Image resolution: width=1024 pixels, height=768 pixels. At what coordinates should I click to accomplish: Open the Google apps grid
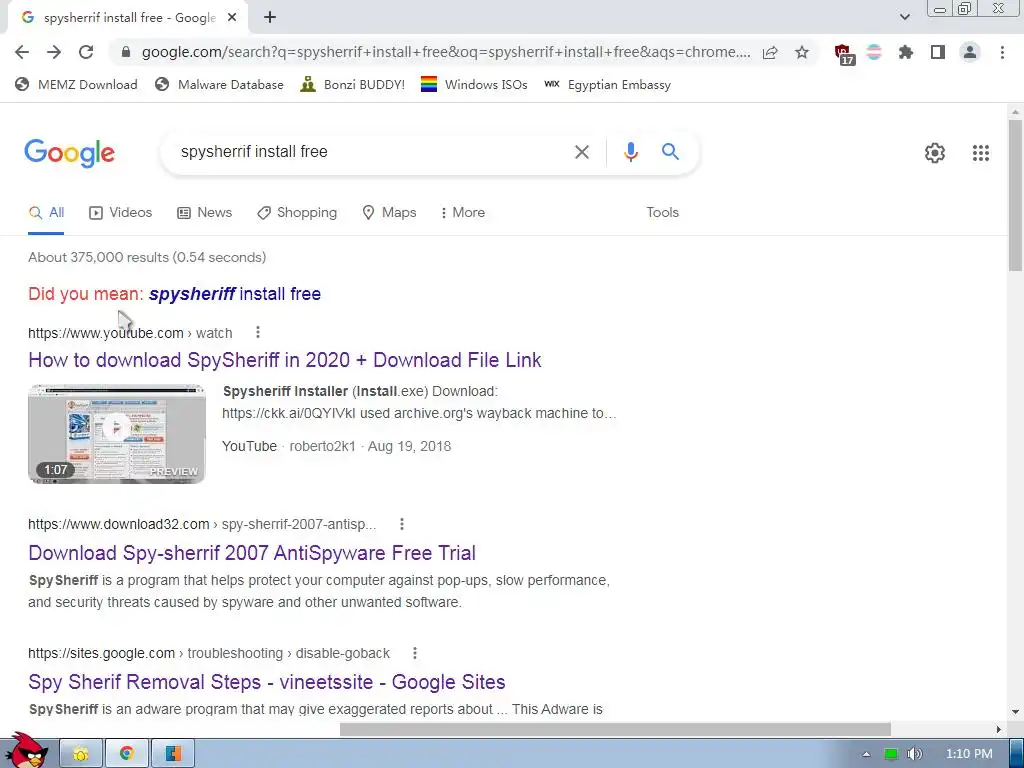pos(980,153)
